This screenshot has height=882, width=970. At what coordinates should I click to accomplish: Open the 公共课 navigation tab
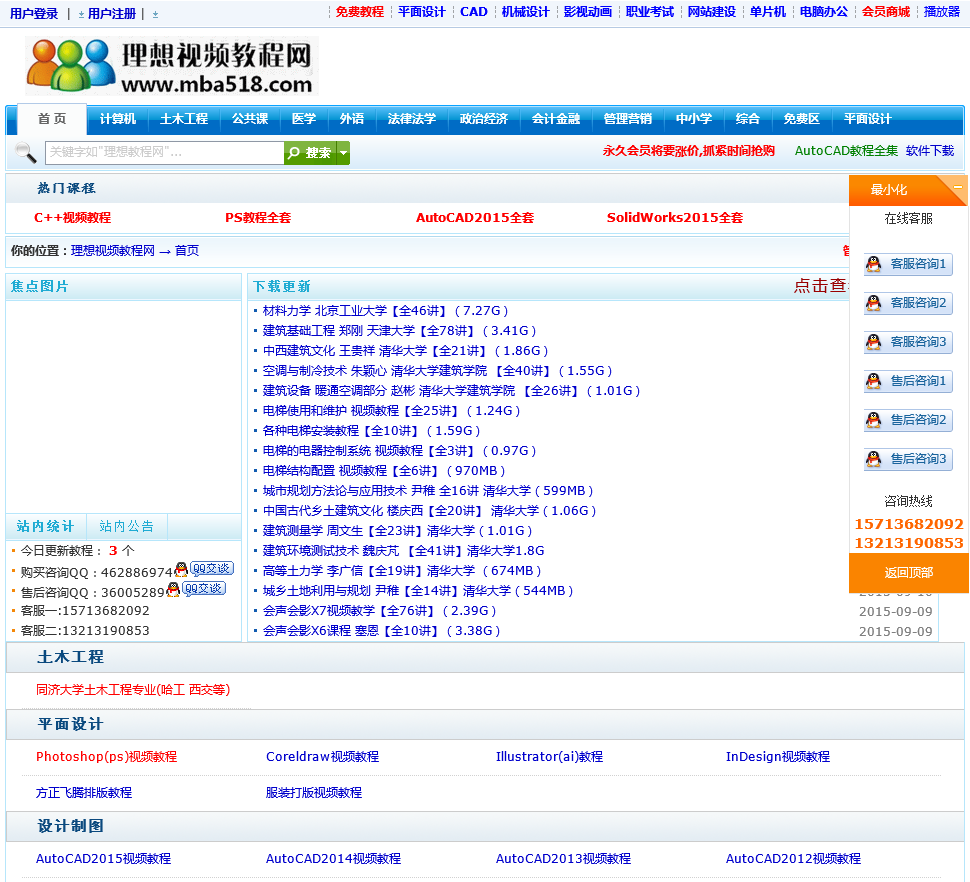pos(250,119)
